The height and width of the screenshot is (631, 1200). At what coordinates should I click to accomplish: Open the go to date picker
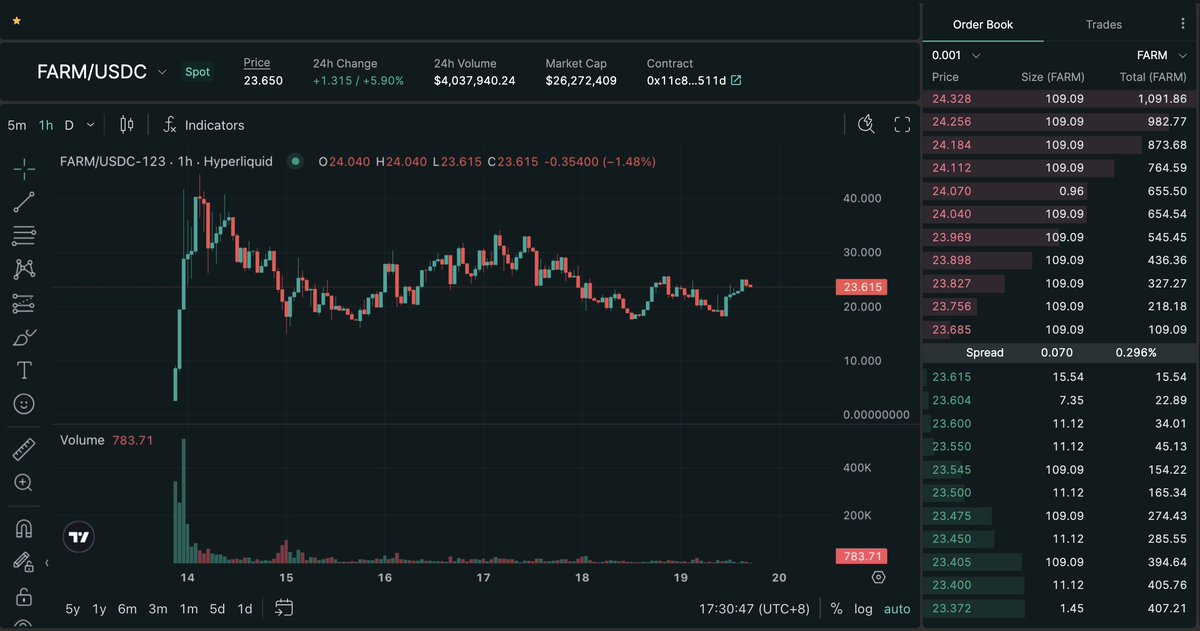pos(283,608)
